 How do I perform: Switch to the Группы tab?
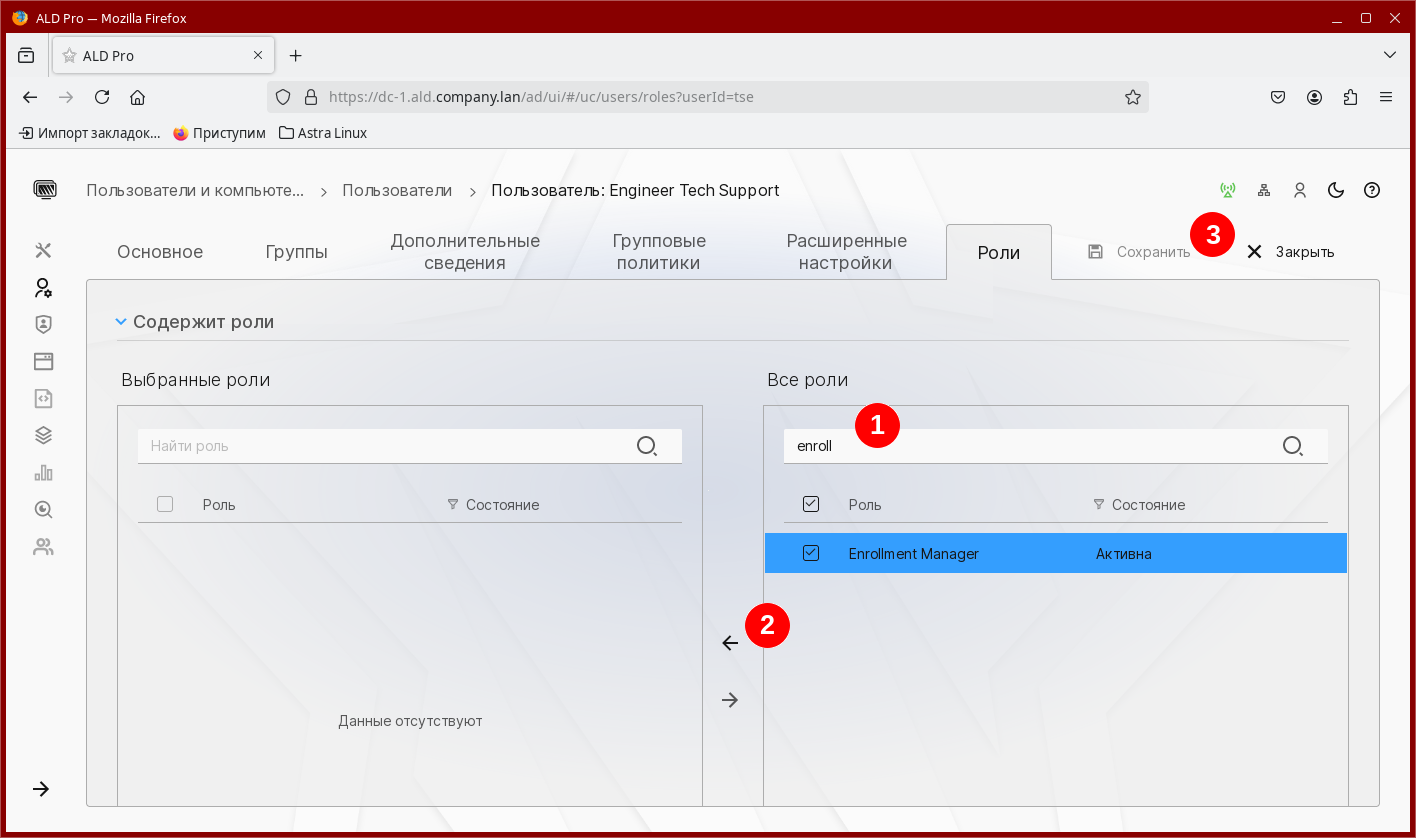click(x=296, y=252)
